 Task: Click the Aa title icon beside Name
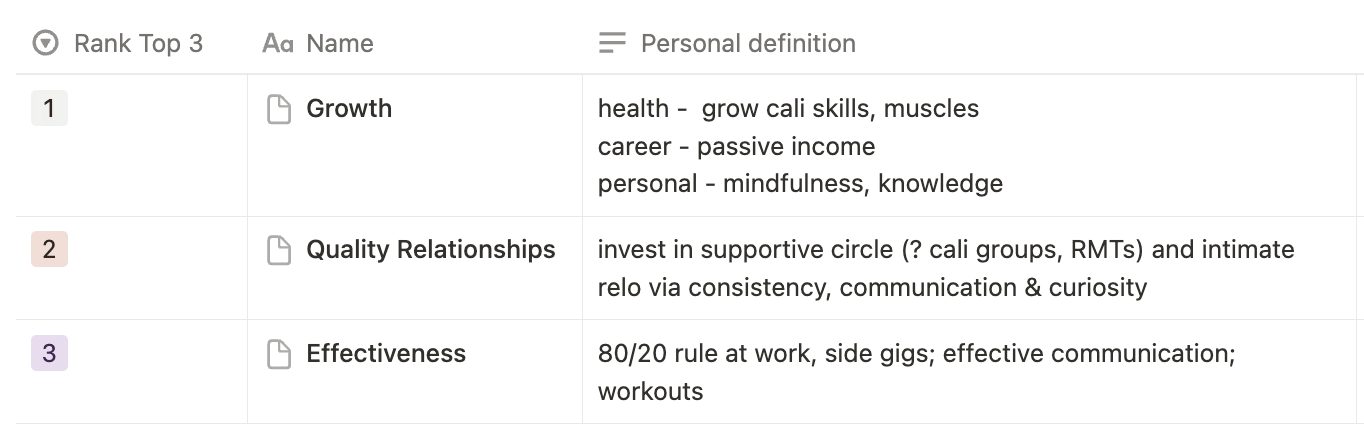click(x=277, y=43)
